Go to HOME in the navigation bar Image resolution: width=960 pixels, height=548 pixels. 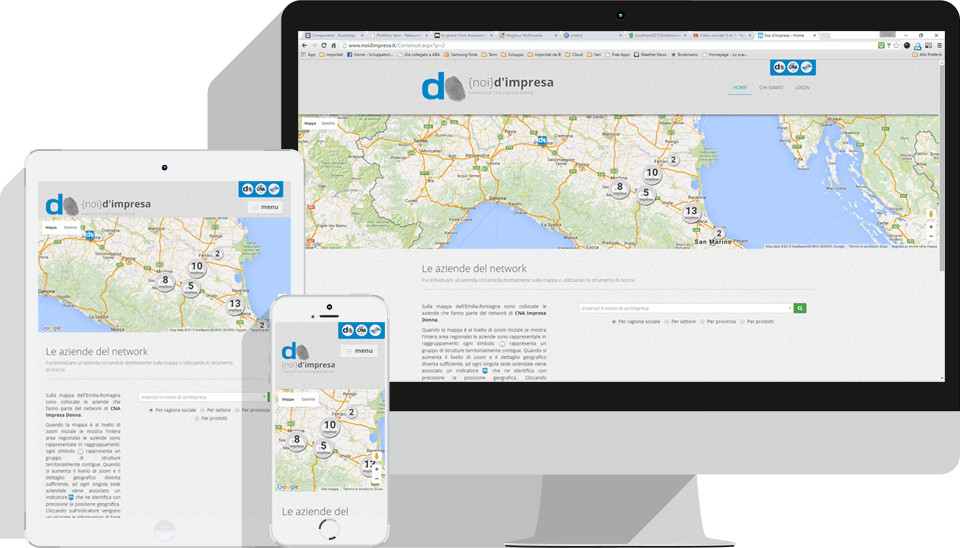click(740, 88)
